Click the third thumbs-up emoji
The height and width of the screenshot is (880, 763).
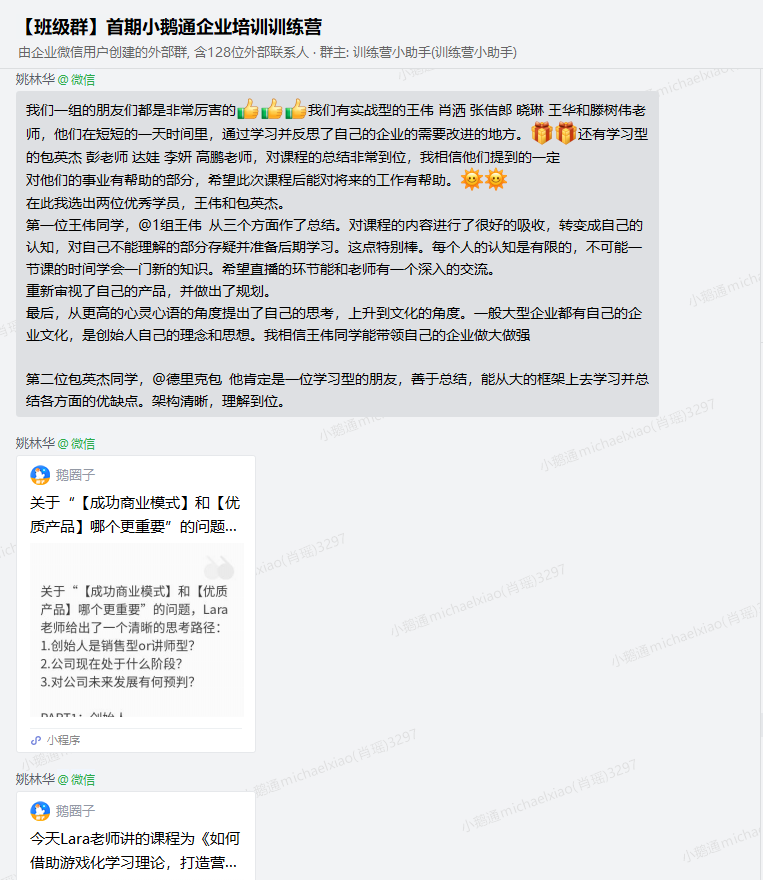coord(296,109)
